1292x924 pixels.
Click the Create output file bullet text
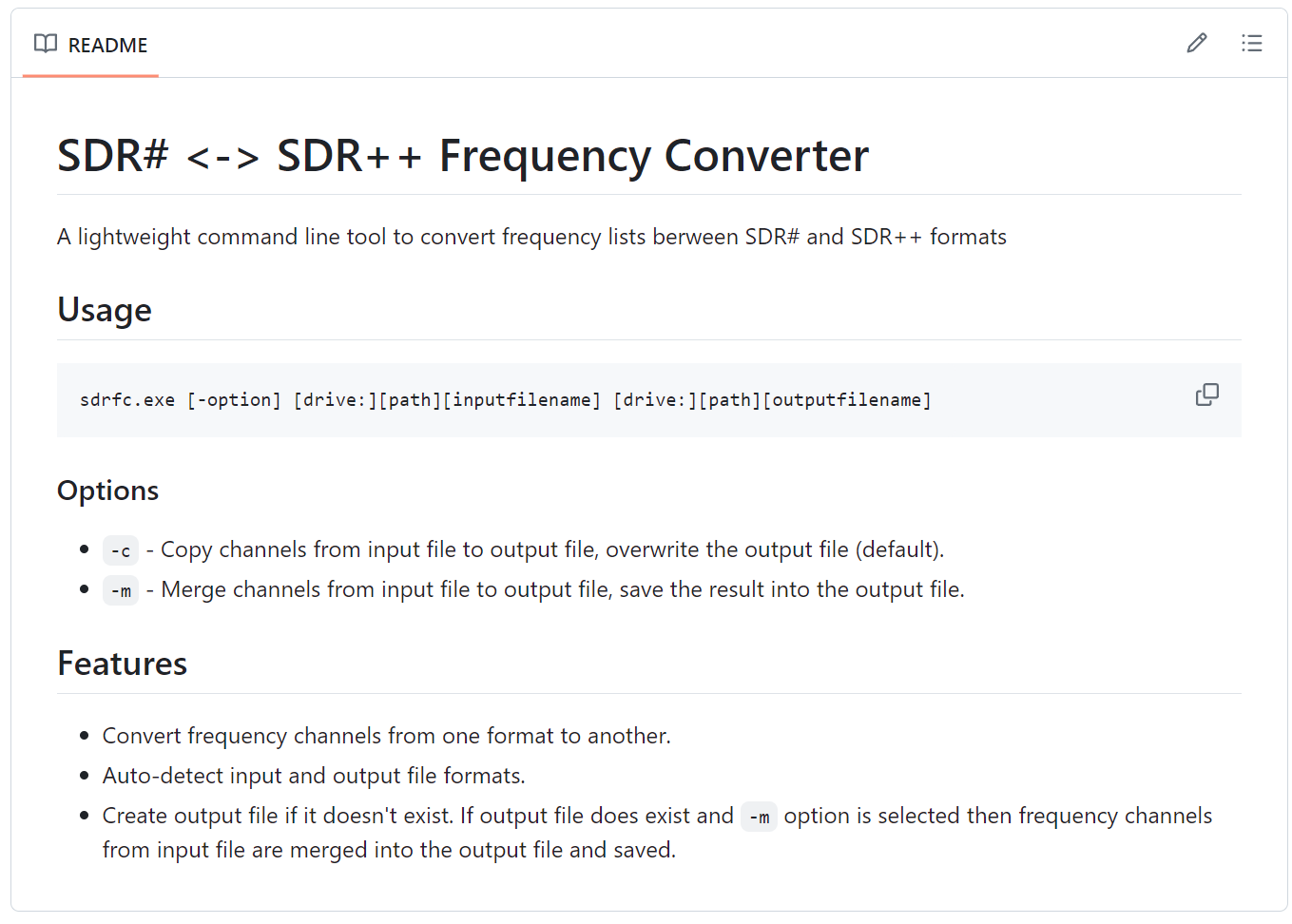(x=657, y=833)
